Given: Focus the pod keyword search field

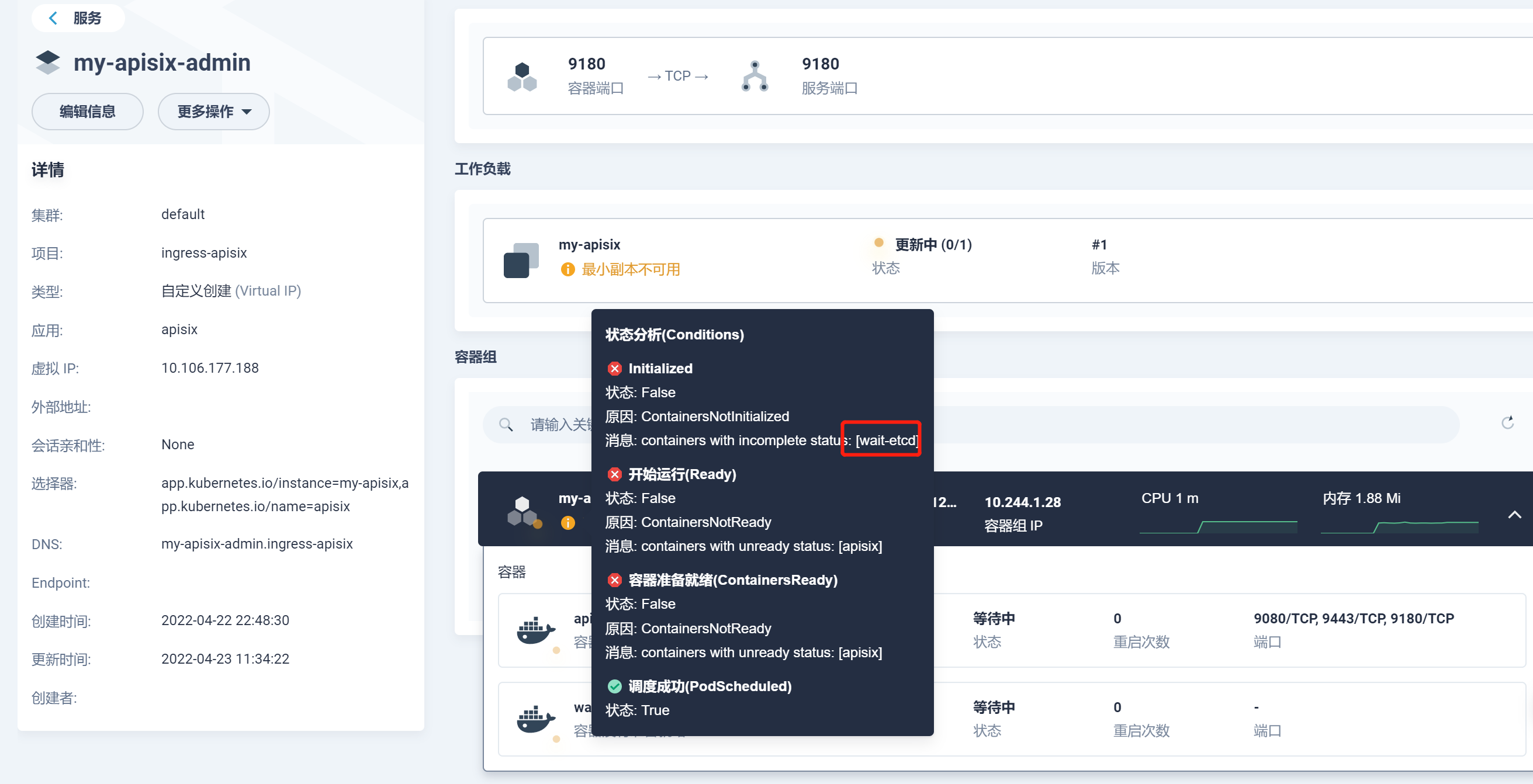Looking at the screenshot, I should pos(971,424).
